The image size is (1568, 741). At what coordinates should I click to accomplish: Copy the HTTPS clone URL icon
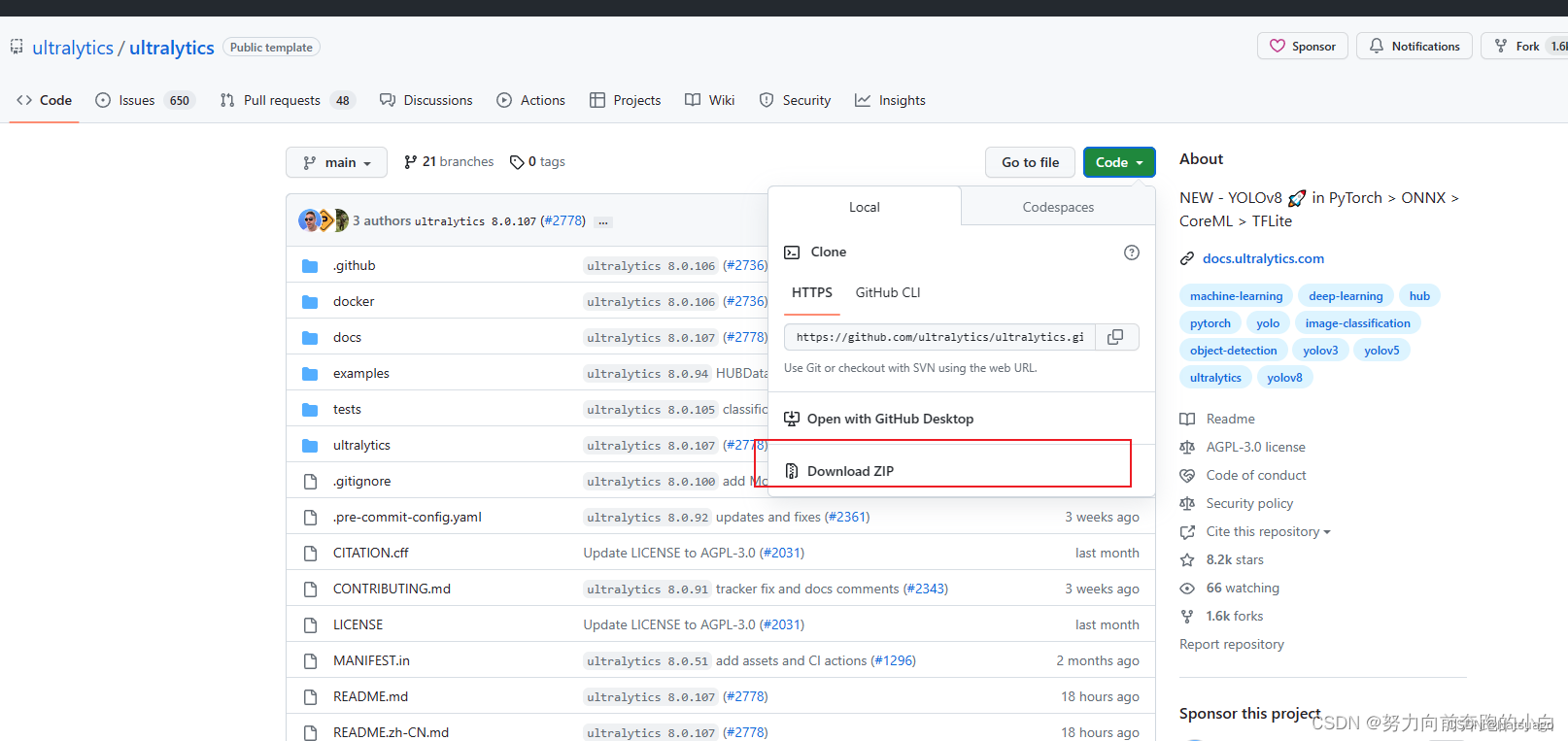(1116, 337)
